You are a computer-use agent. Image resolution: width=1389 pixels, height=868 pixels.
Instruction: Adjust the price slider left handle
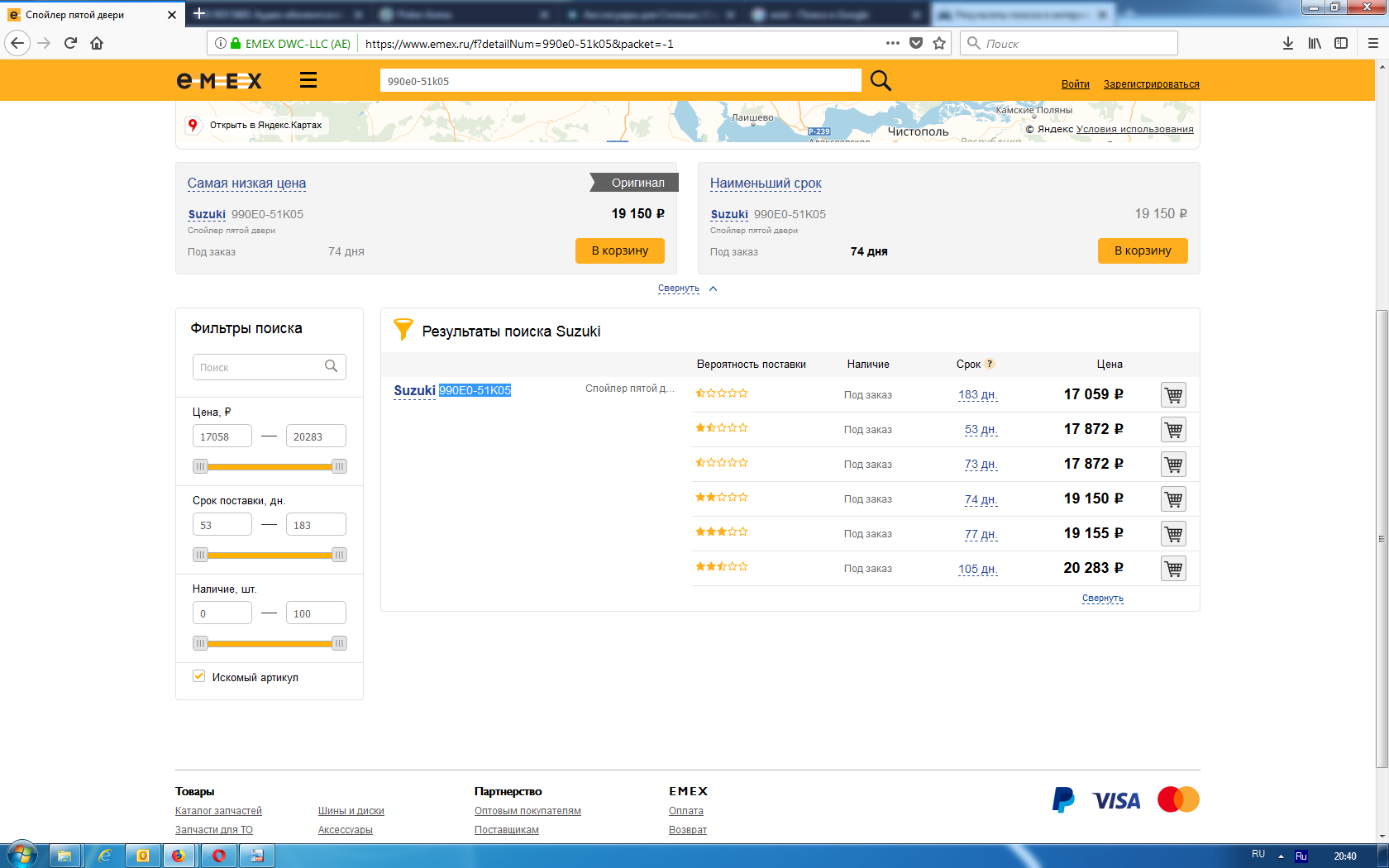pyautogui.click(x=200, y=466)
